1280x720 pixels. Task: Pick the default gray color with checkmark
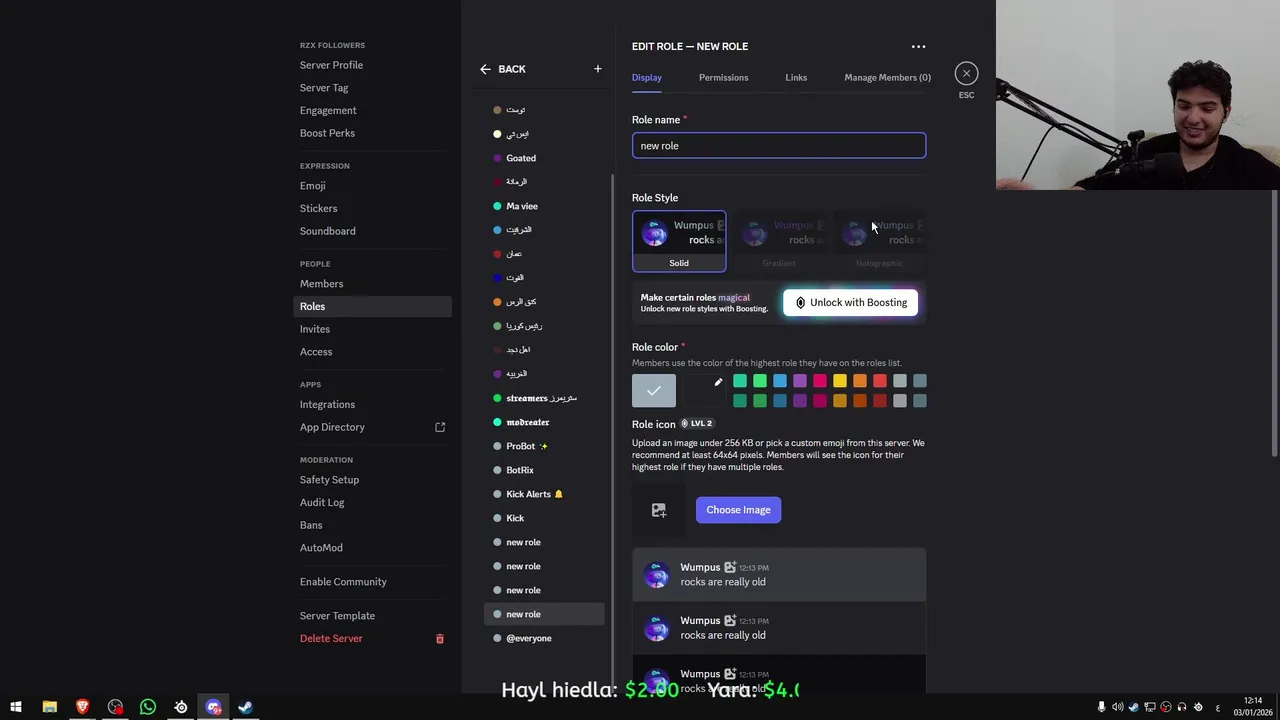(x=654, y=390)
